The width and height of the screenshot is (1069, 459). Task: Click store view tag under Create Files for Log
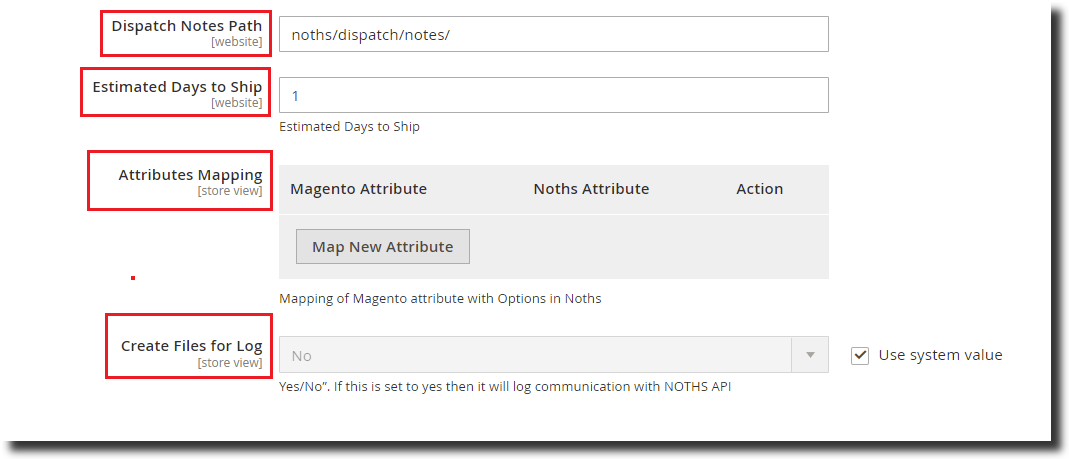pos(230,362)
